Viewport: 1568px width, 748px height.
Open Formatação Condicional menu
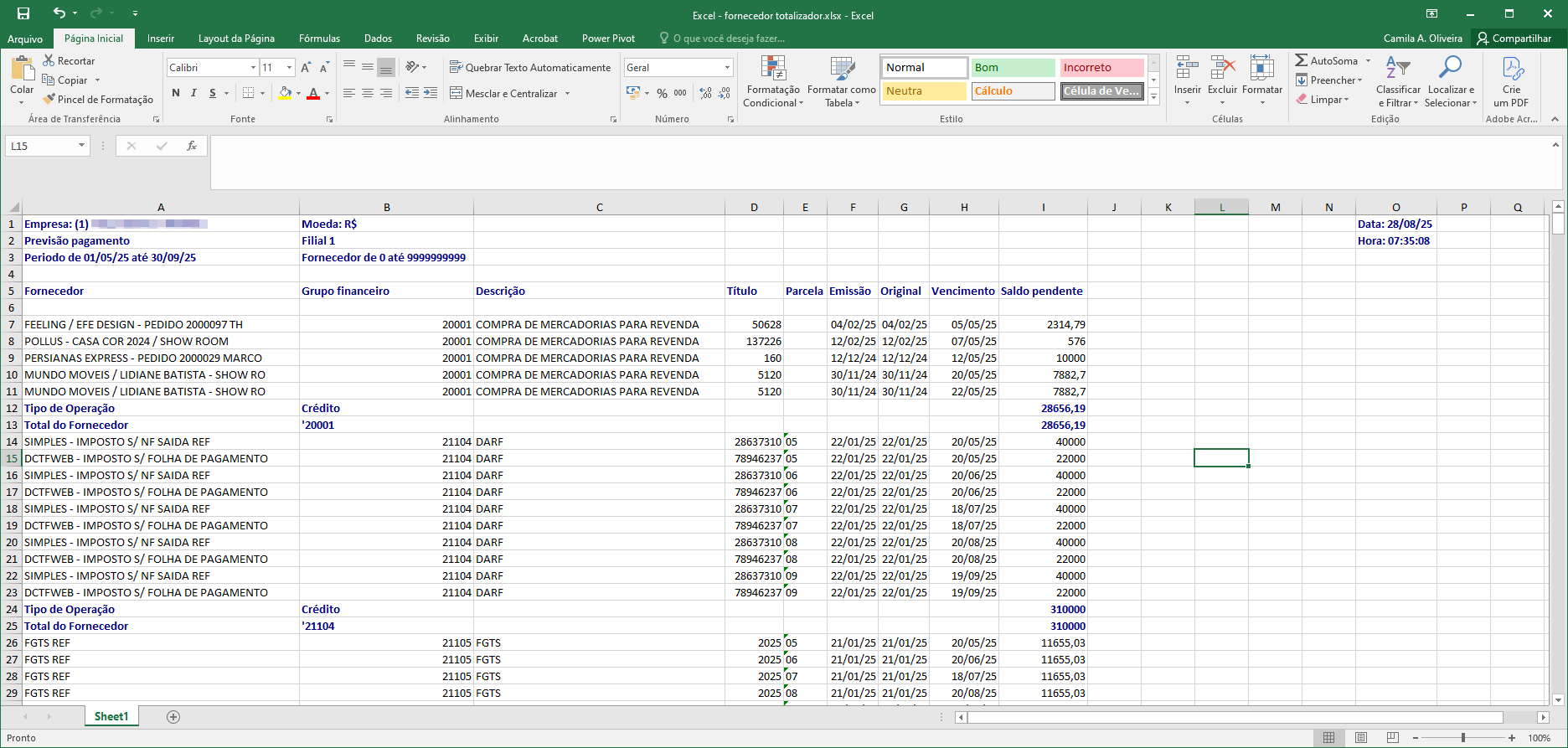pos(773,82)
